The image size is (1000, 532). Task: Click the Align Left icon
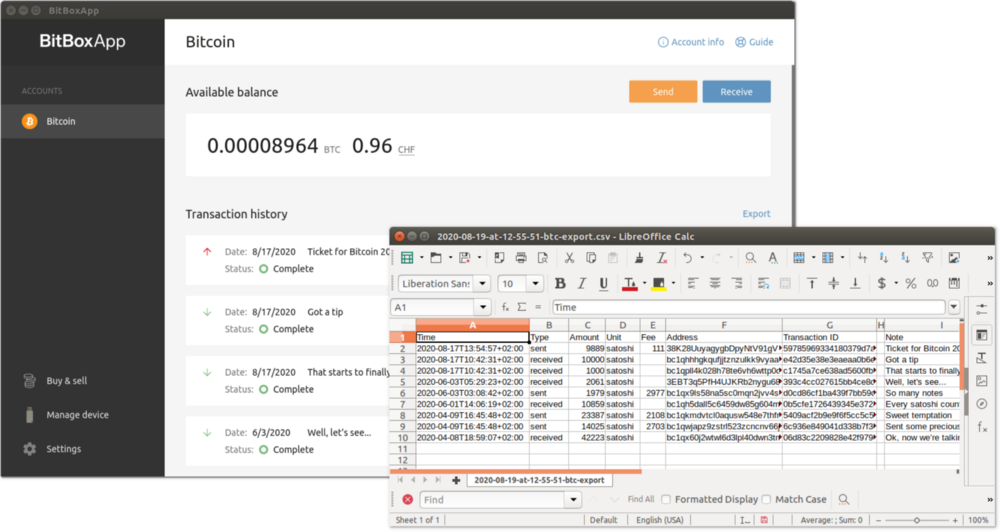point(693,283)
